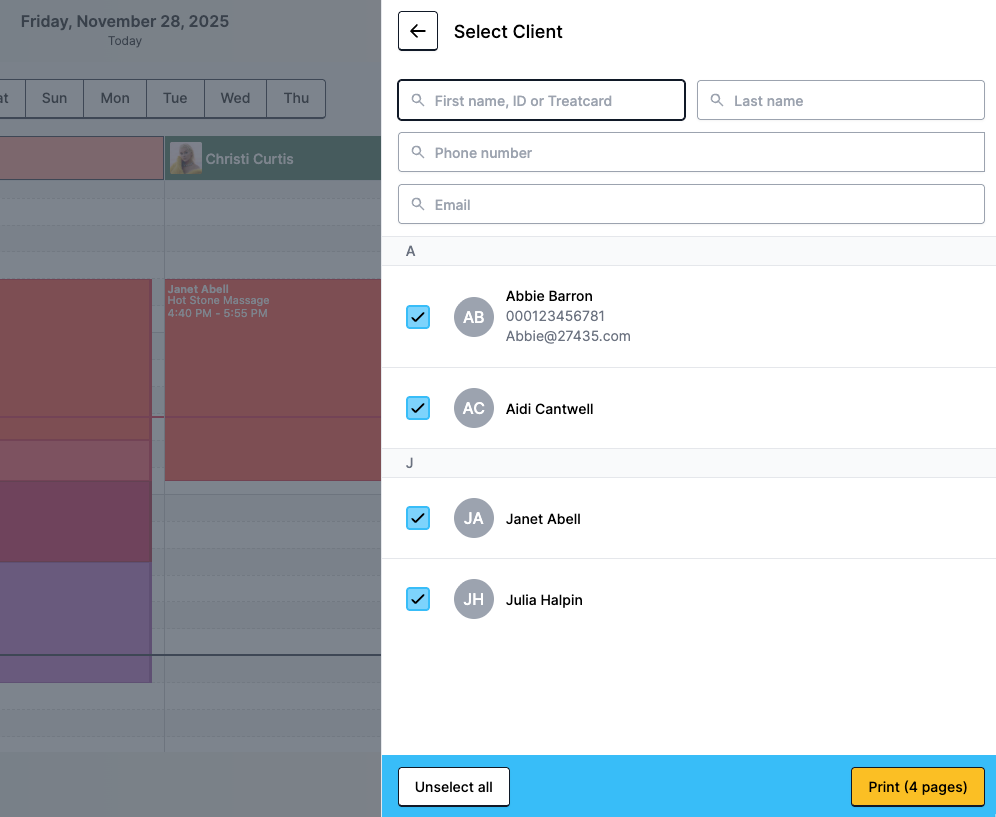Click the back arrow button
The image size is (996, 817).
click(418, 31)
